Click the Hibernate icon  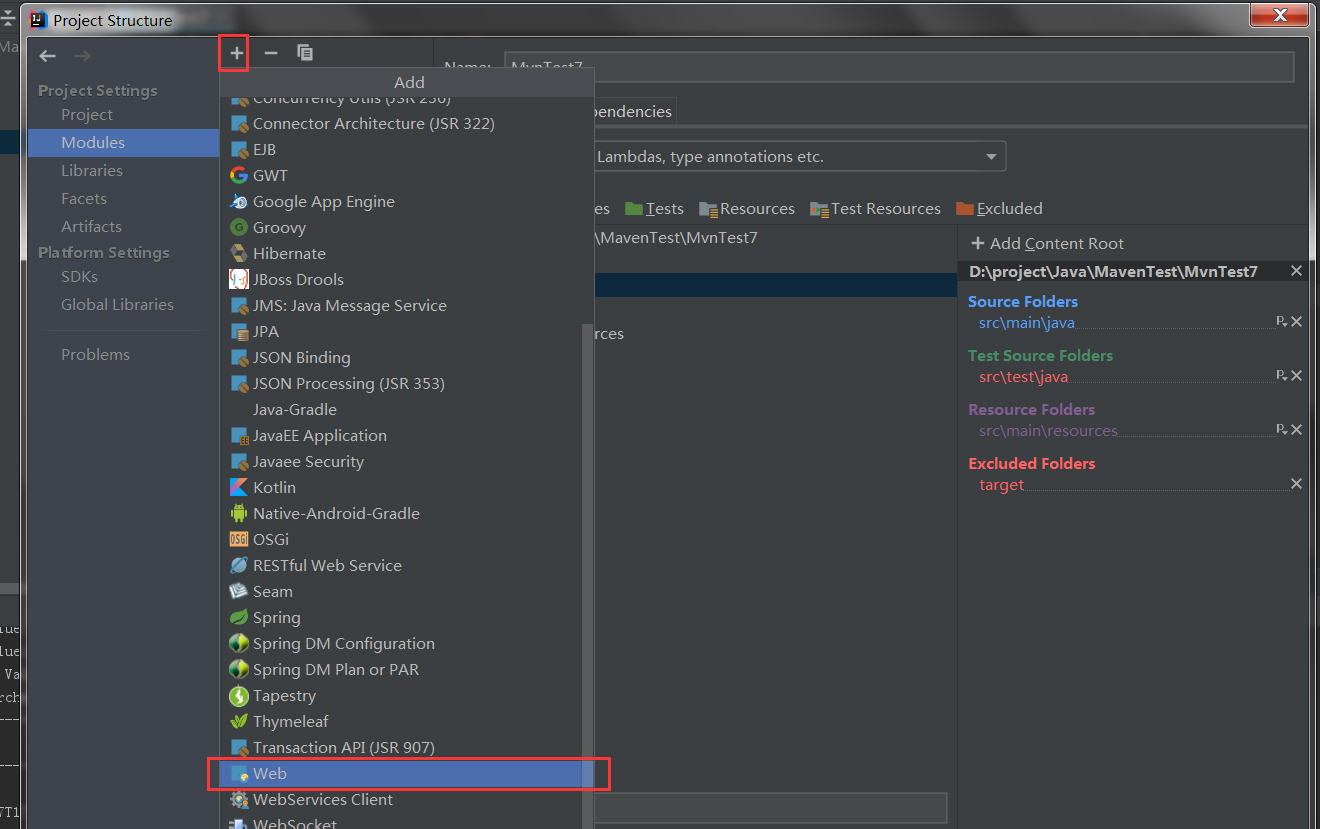[239, 254]
